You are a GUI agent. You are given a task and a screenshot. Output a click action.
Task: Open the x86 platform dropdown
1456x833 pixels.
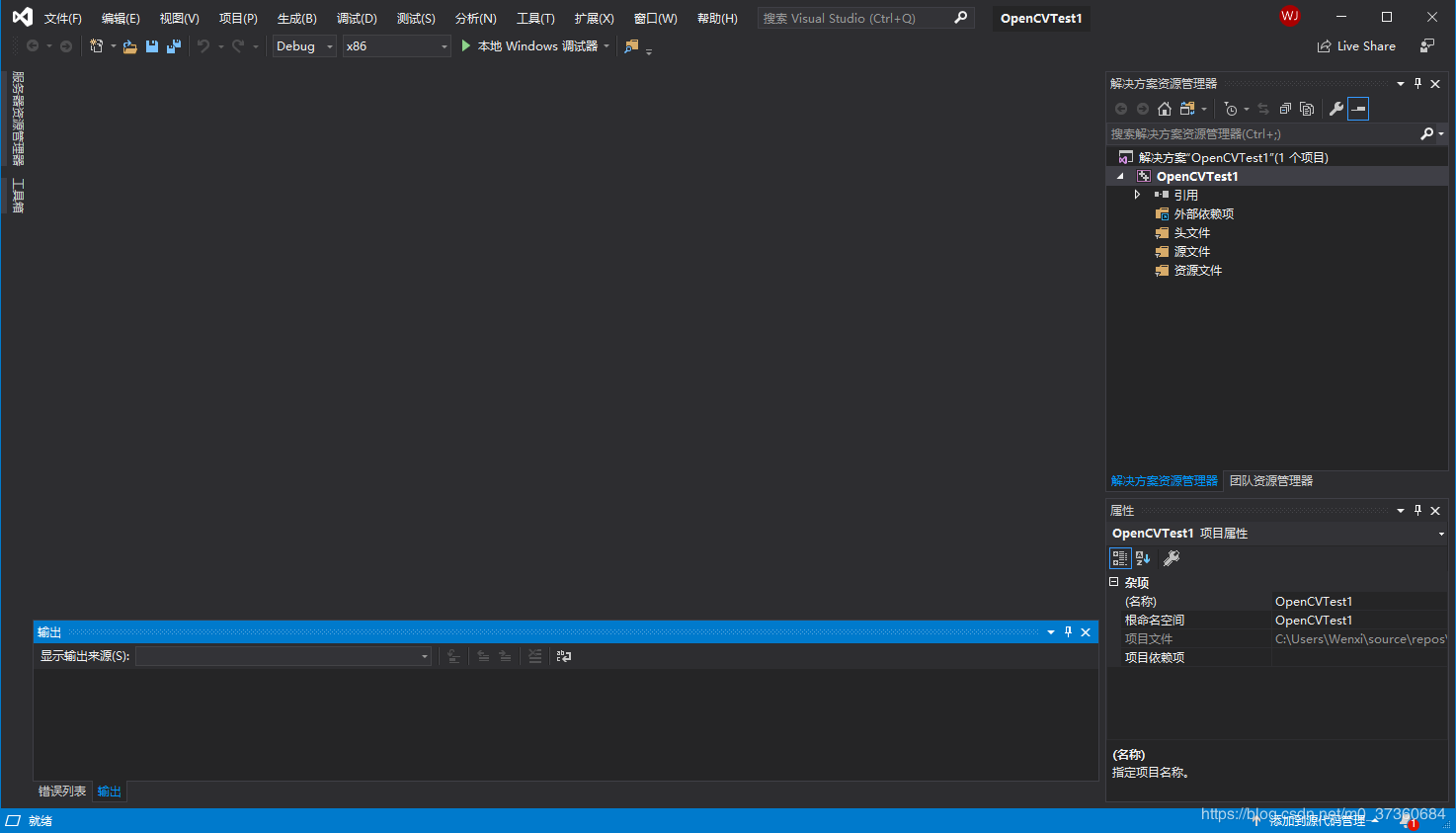coord(396,46)
